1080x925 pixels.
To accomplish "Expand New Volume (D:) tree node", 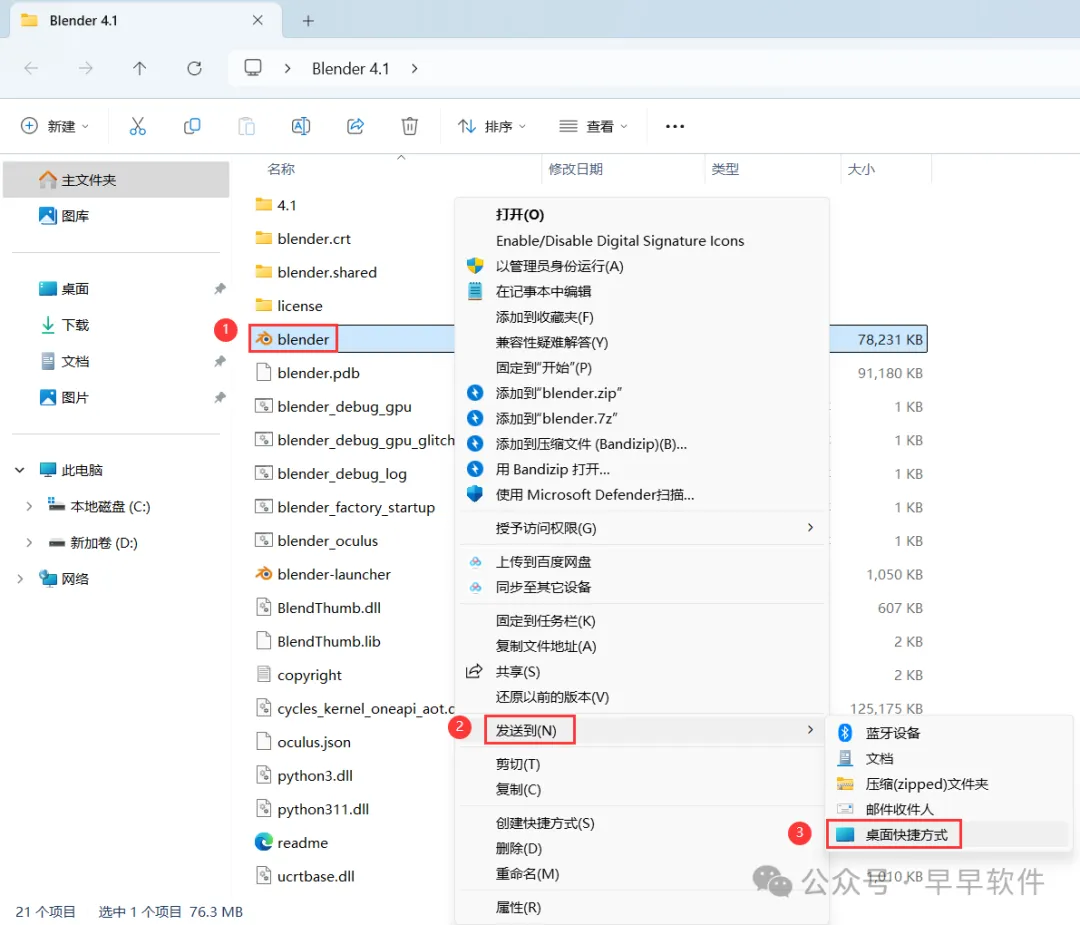I will tap(29, 543).
